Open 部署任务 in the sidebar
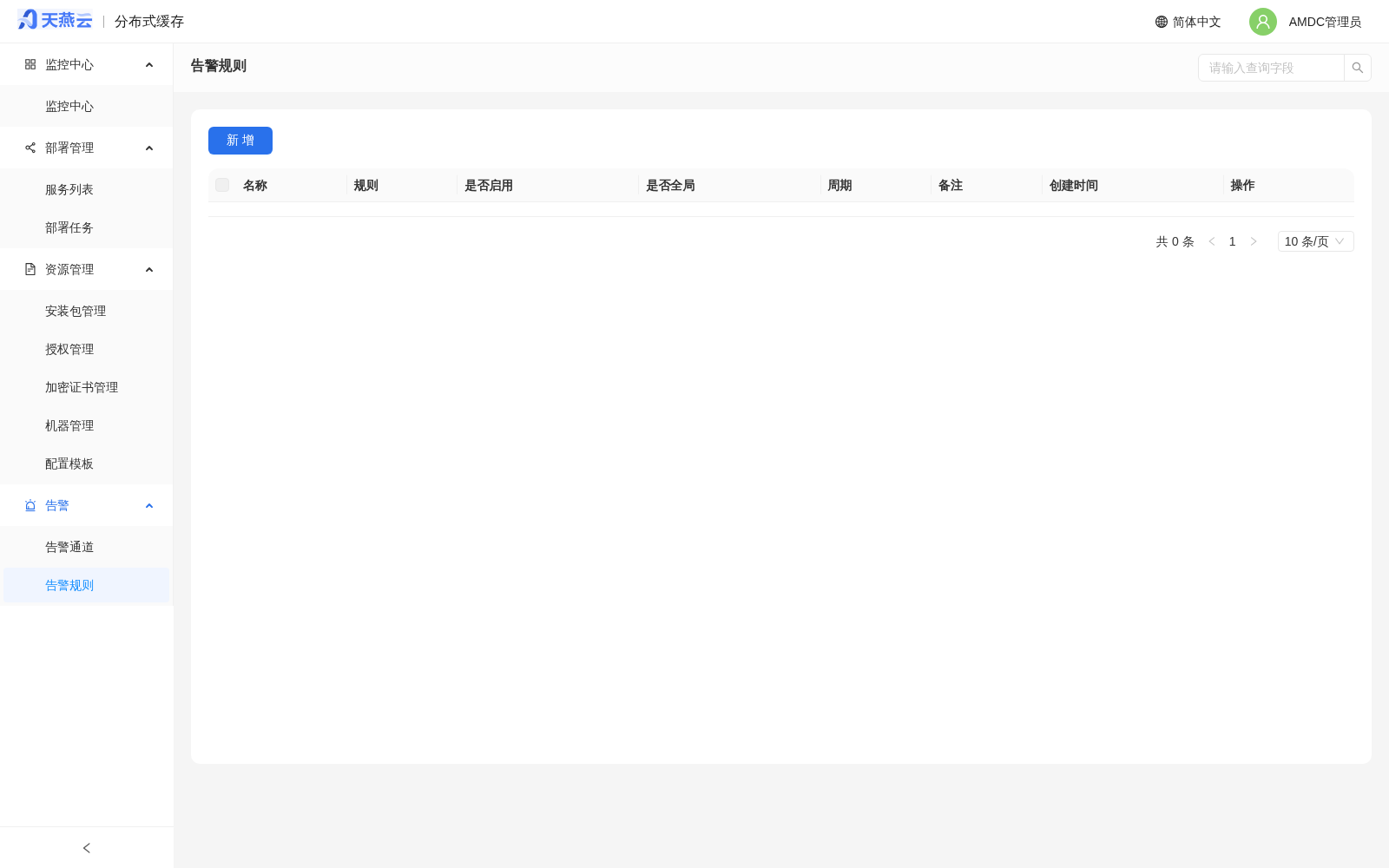This screenshot has width=1389, height=868. (87, 227)
